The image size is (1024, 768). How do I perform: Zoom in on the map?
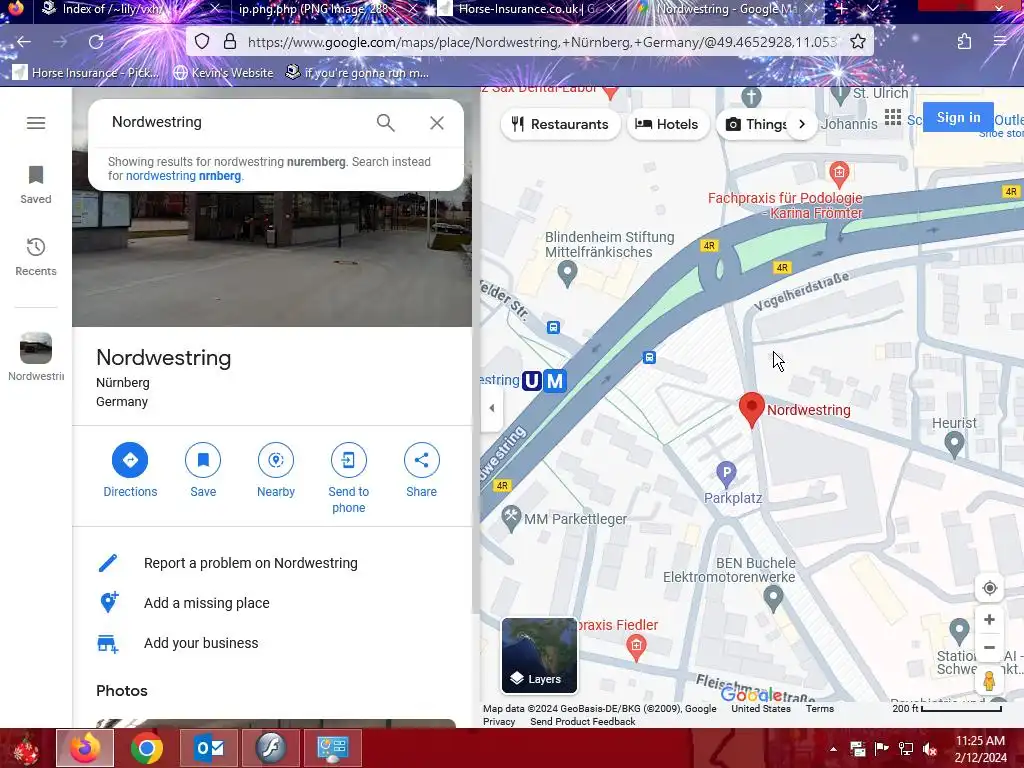(x=989, y=619)
